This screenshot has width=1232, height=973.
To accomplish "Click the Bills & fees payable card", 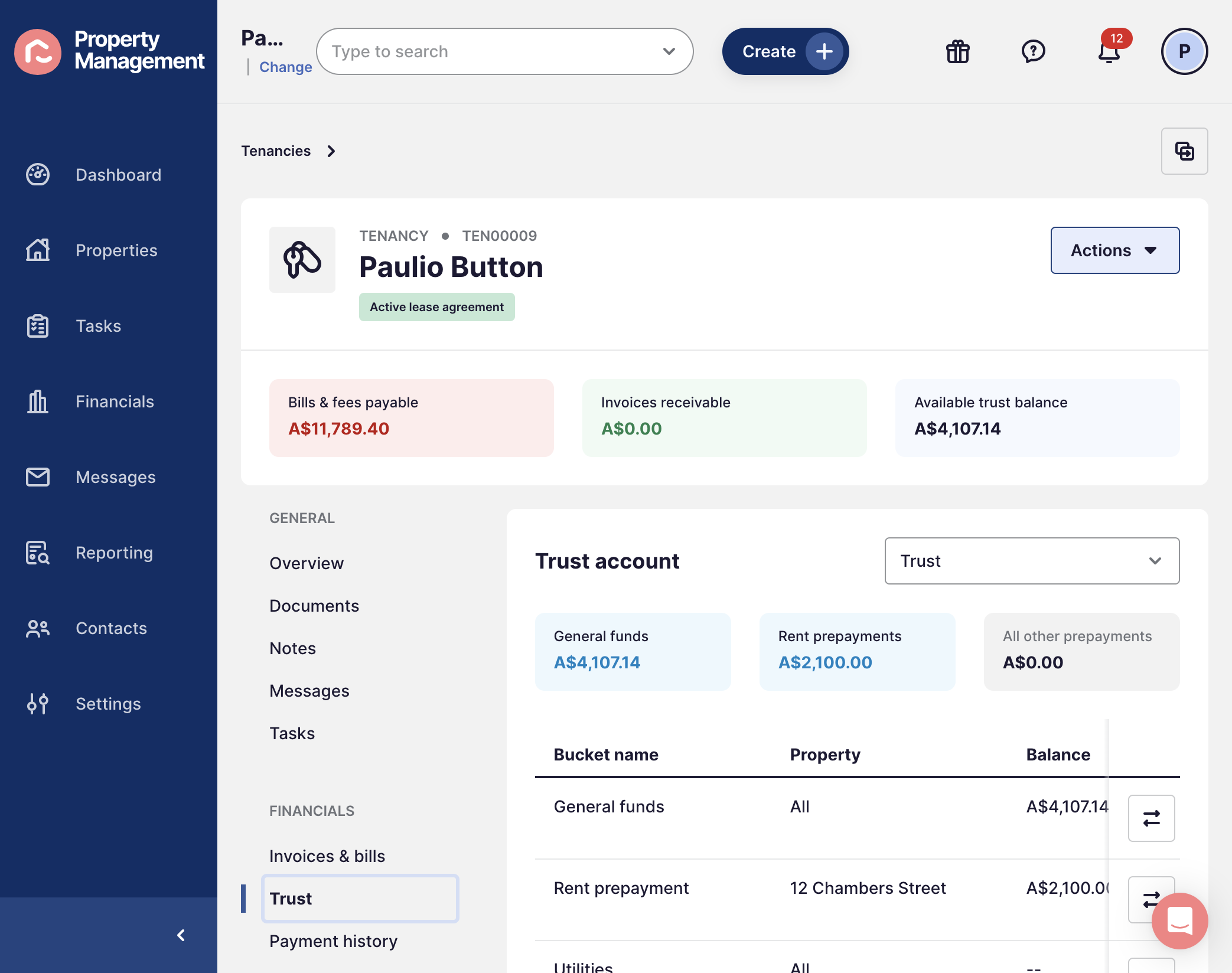I will point(412,418).
